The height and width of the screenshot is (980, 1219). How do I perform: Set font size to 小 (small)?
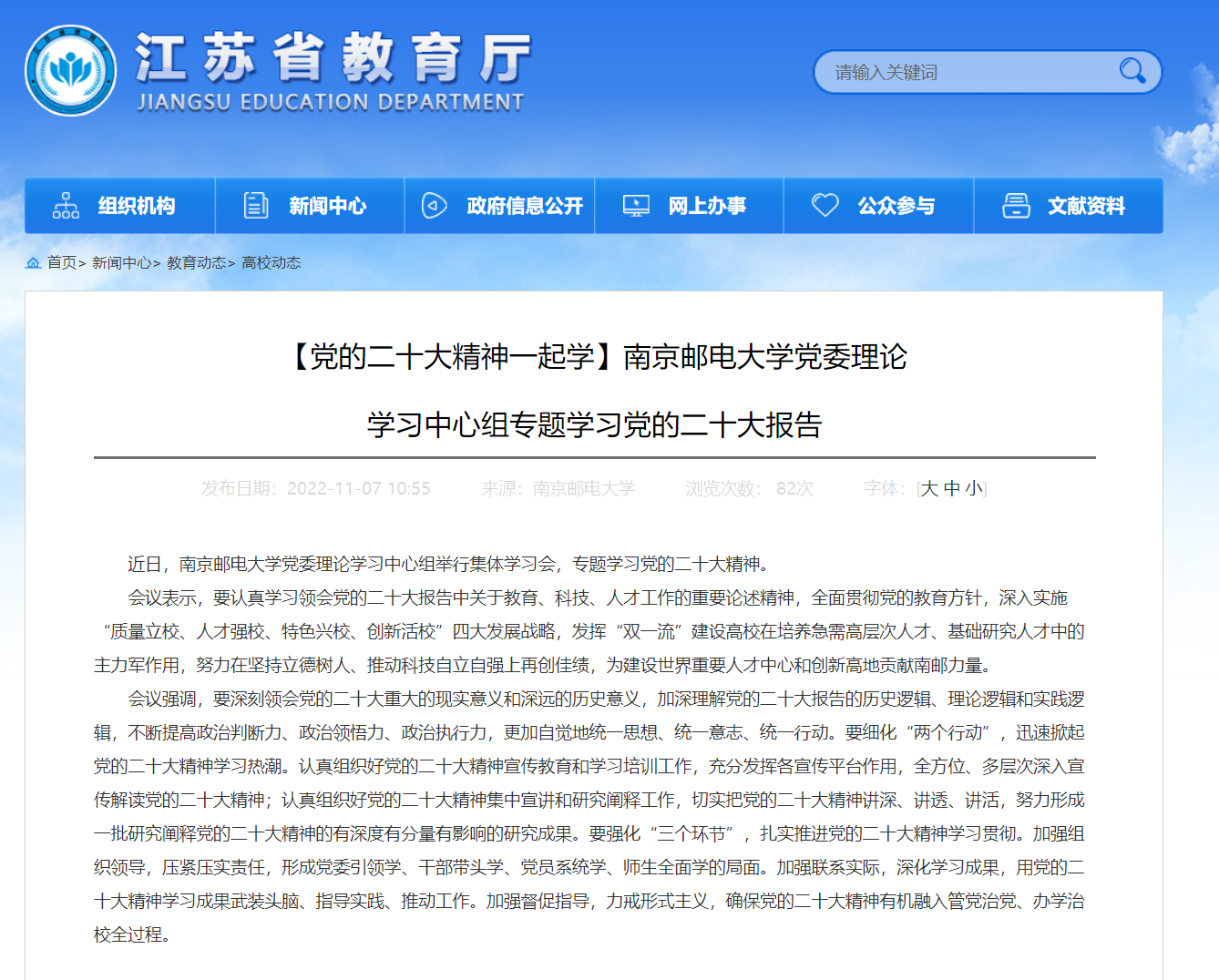[x=973, y=489]
